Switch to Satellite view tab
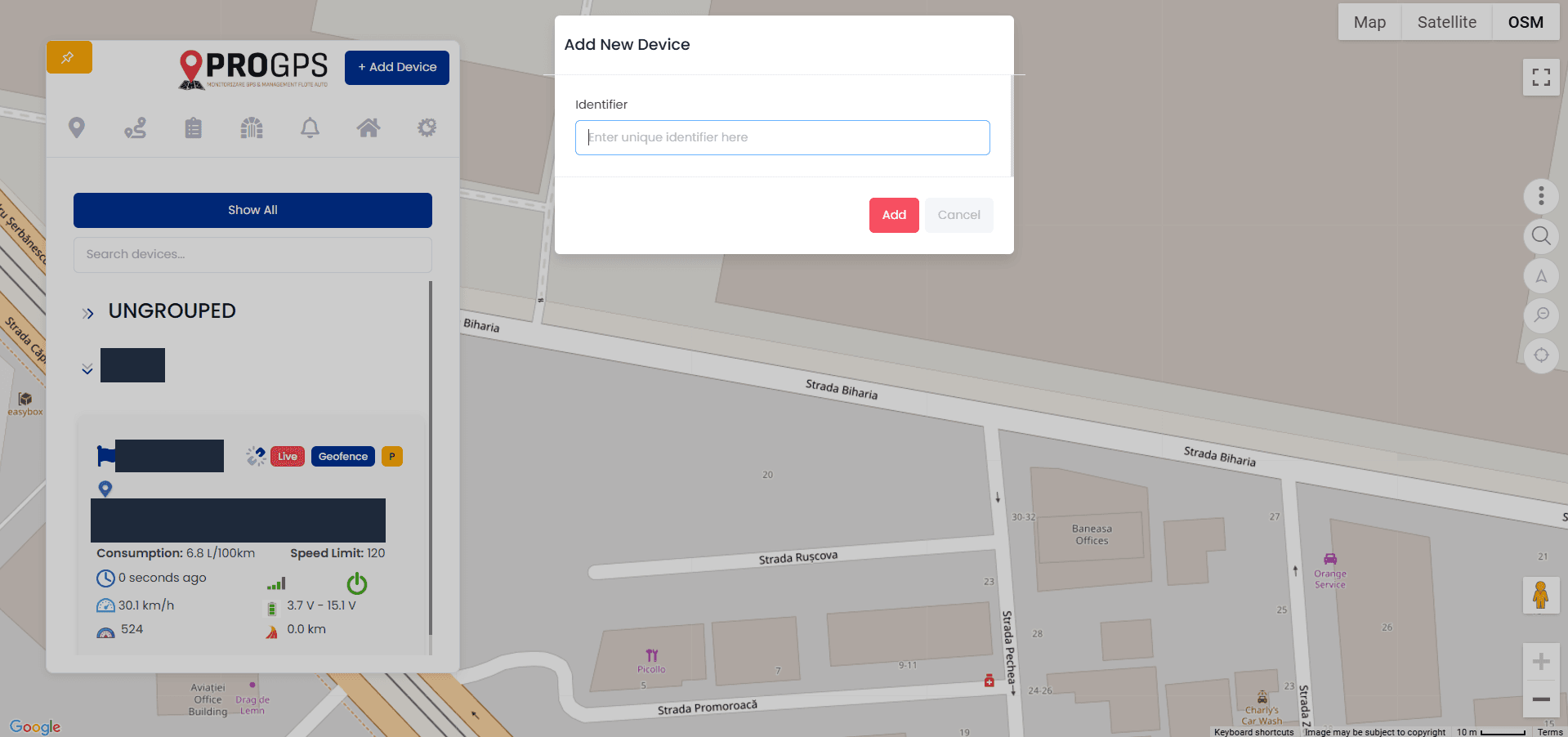This screenshot has height=737, width=1568. coord(1447,22)
